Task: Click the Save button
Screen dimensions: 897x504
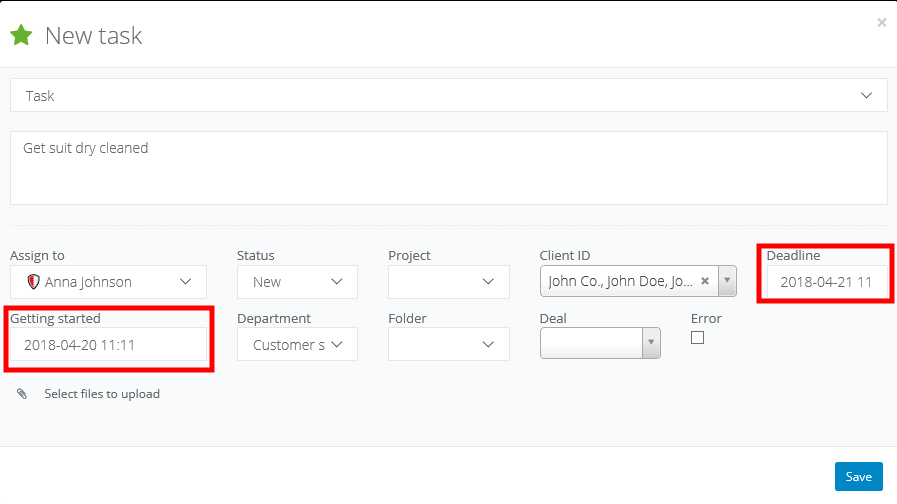Action: click(x=859, y=477)
